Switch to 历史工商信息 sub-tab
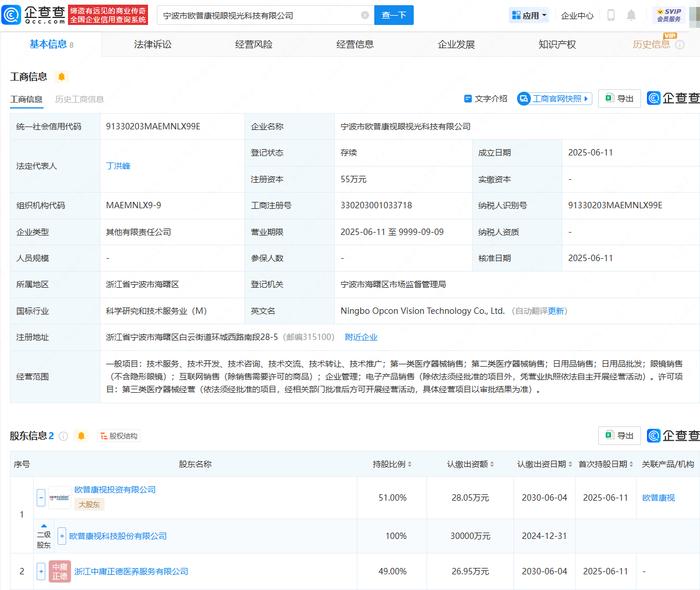This screenshot has width=700, height=590. 79,99
